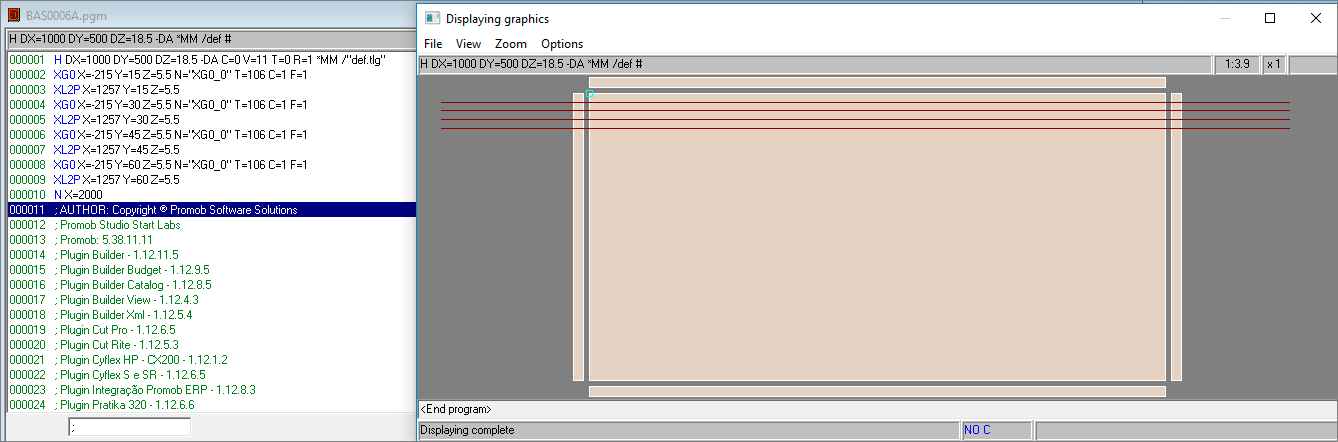Click the bottom edge strip view of panel

(877, 391)
